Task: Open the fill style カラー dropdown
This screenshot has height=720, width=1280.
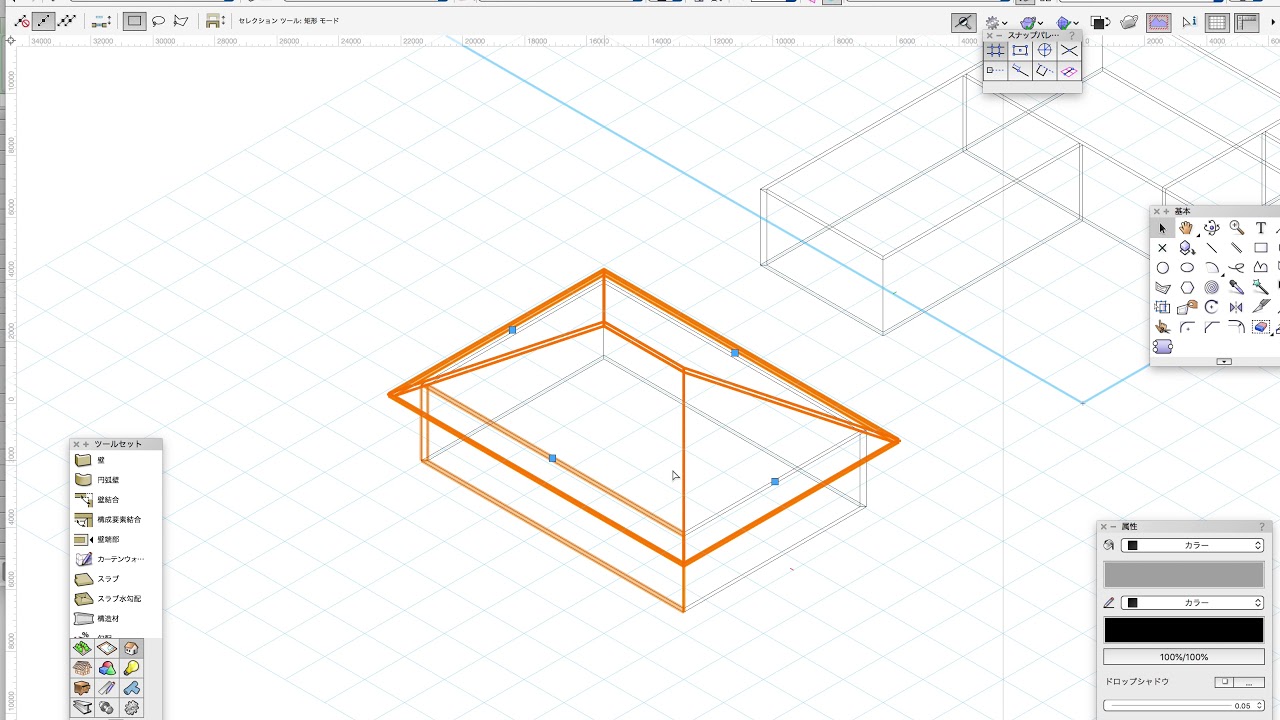Action: pos(1192,545)
